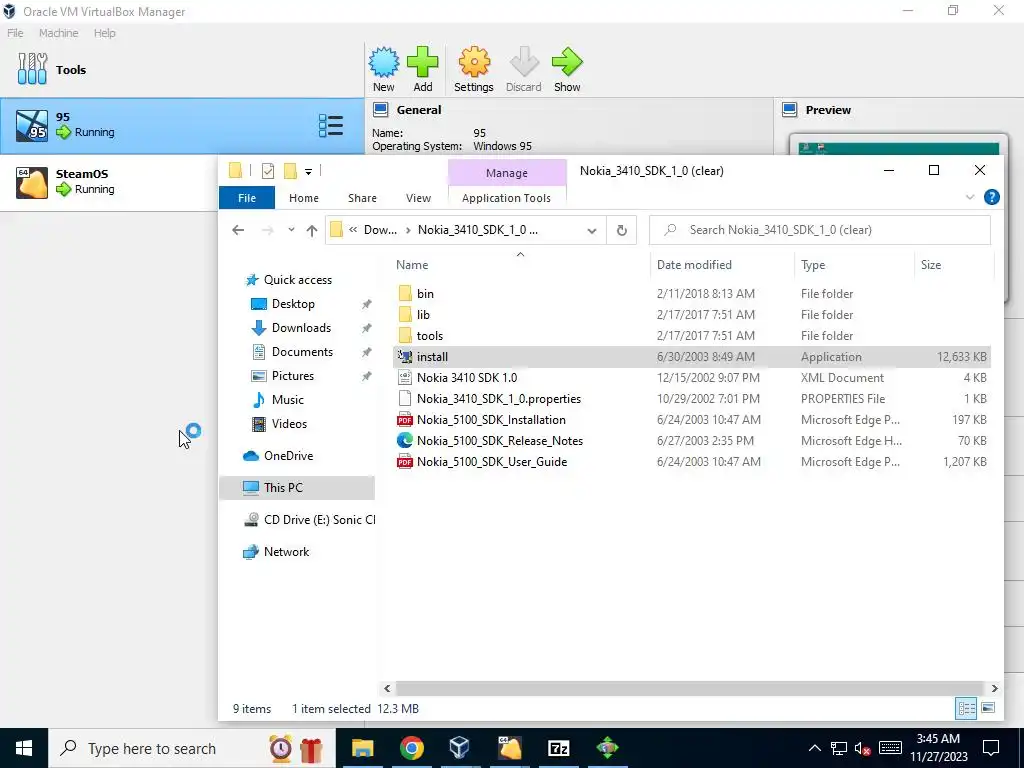Click the blue Help question icon
This screenshot has width=1024, height=768.
tap(991, 197)
